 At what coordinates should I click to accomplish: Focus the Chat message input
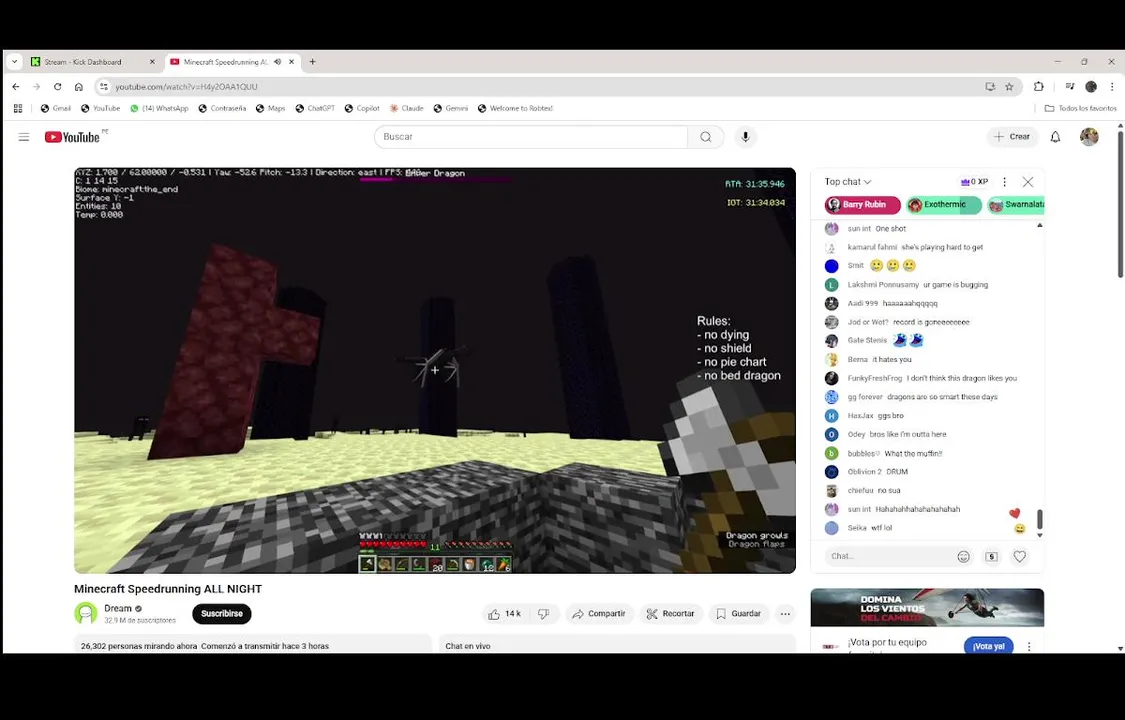point(890,556)
